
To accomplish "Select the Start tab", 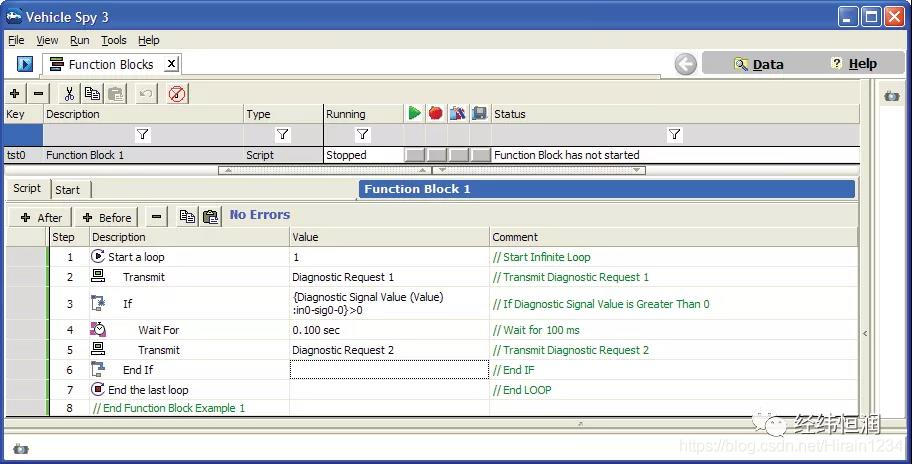I will [x=68, y=190].
